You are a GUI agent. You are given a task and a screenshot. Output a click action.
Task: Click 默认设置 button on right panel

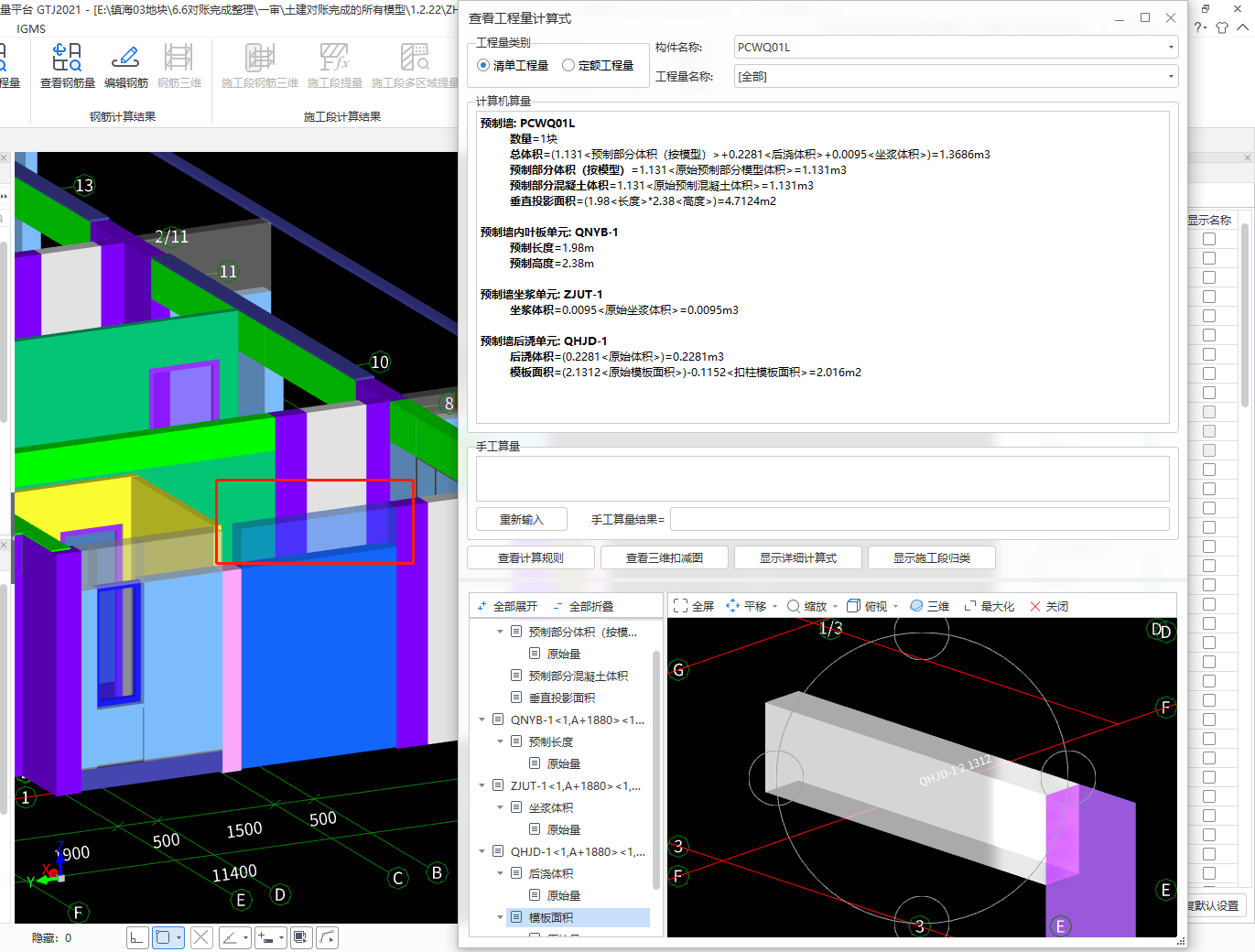pyautogui.click(x=1215, y=905)
